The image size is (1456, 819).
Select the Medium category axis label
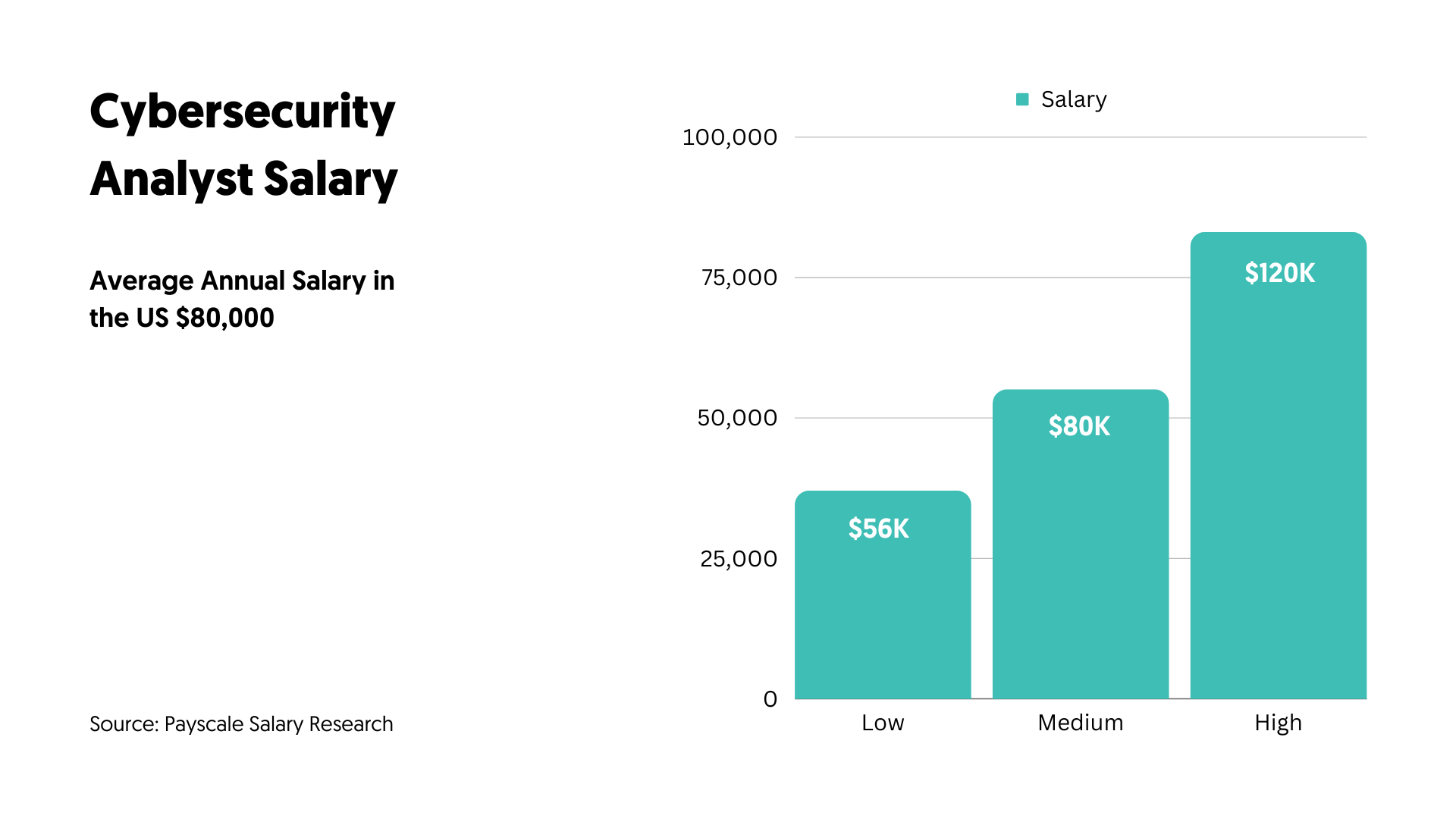point(1080,723)
